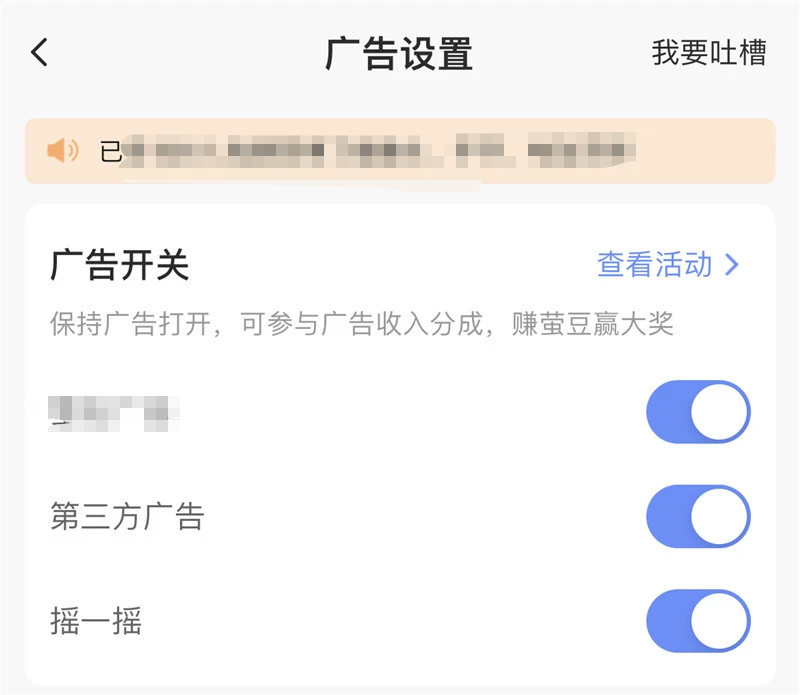Viewport: 800px width, 695px height.
Task: Disable the 第三方广告 switch
Action: 698,517
